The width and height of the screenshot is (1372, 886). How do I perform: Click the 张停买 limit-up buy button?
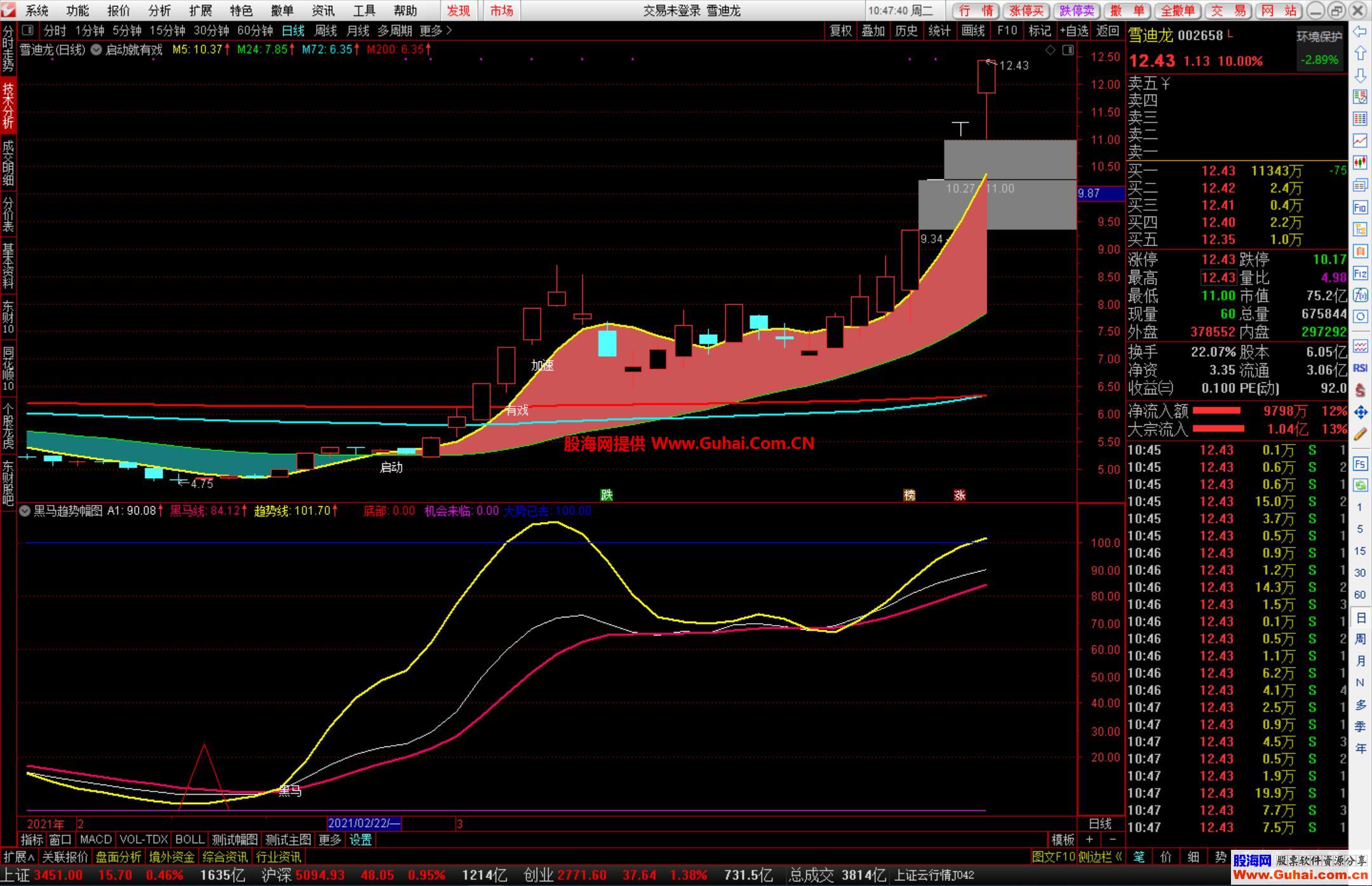(1026, 11)
